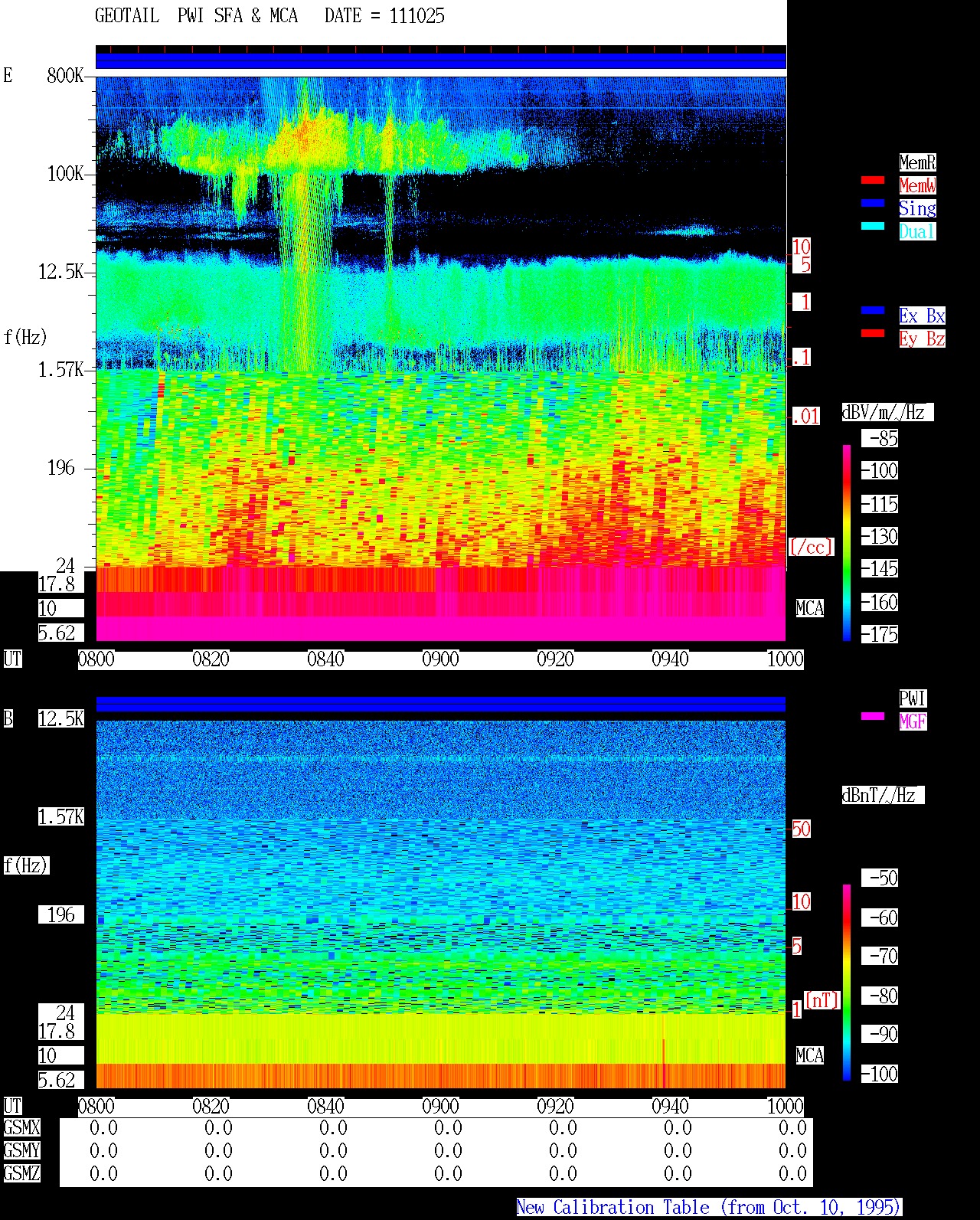Click the [nT] field unit label

tap(822, 1000)
